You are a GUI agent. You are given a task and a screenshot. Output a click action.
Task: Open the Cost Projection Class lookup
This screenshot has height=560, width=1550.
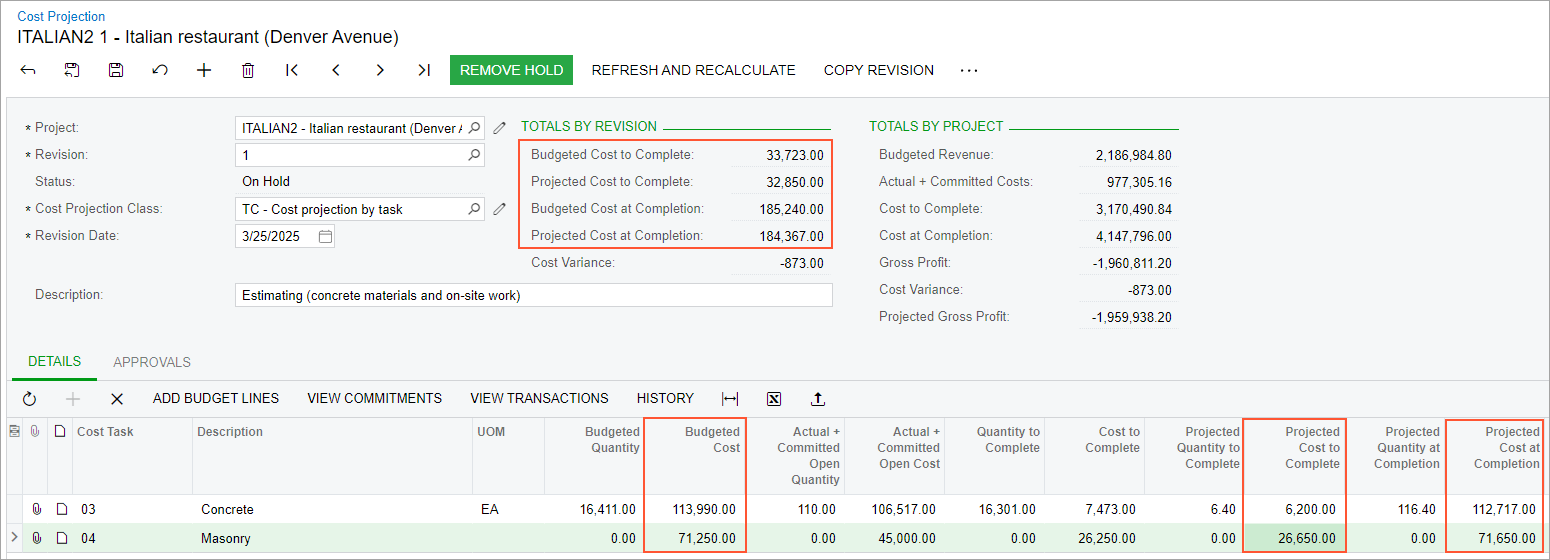(474, 209)
